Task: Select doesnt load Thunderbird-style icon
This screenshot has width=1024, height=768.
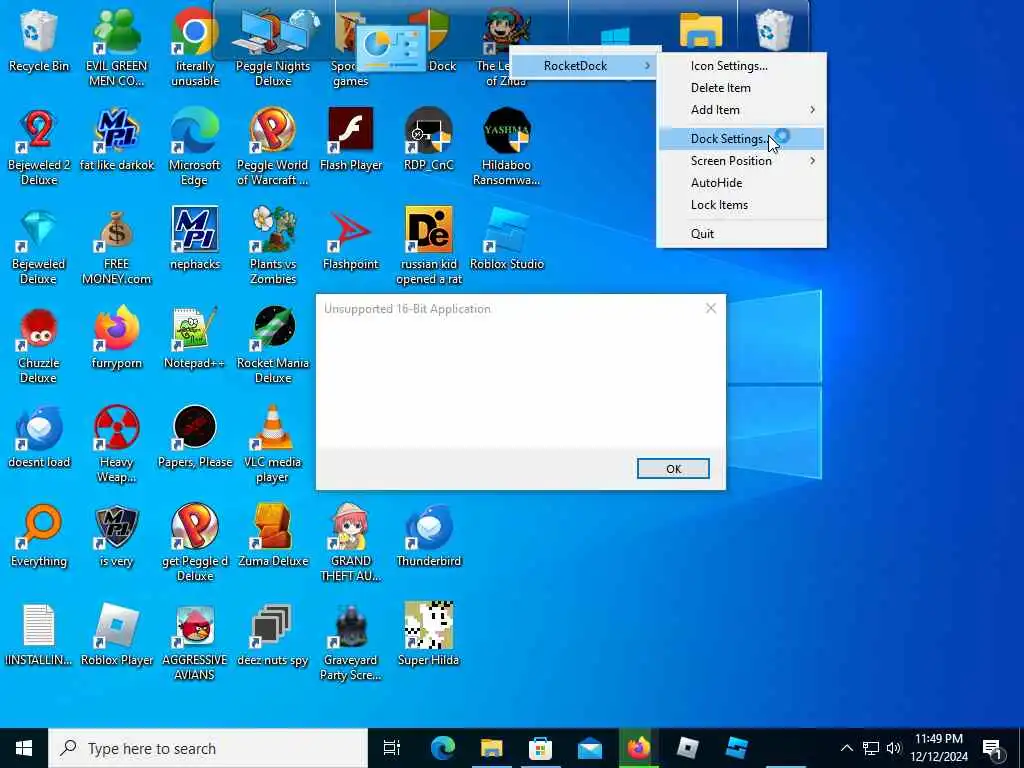Action: pos(39,438)
